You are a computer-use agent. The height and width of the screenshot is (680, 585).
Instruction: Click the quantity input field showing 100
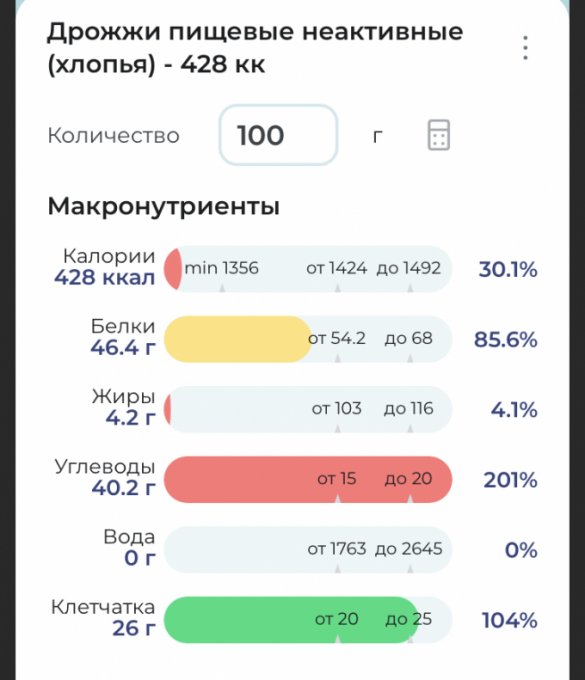click(x=278, y=135)
